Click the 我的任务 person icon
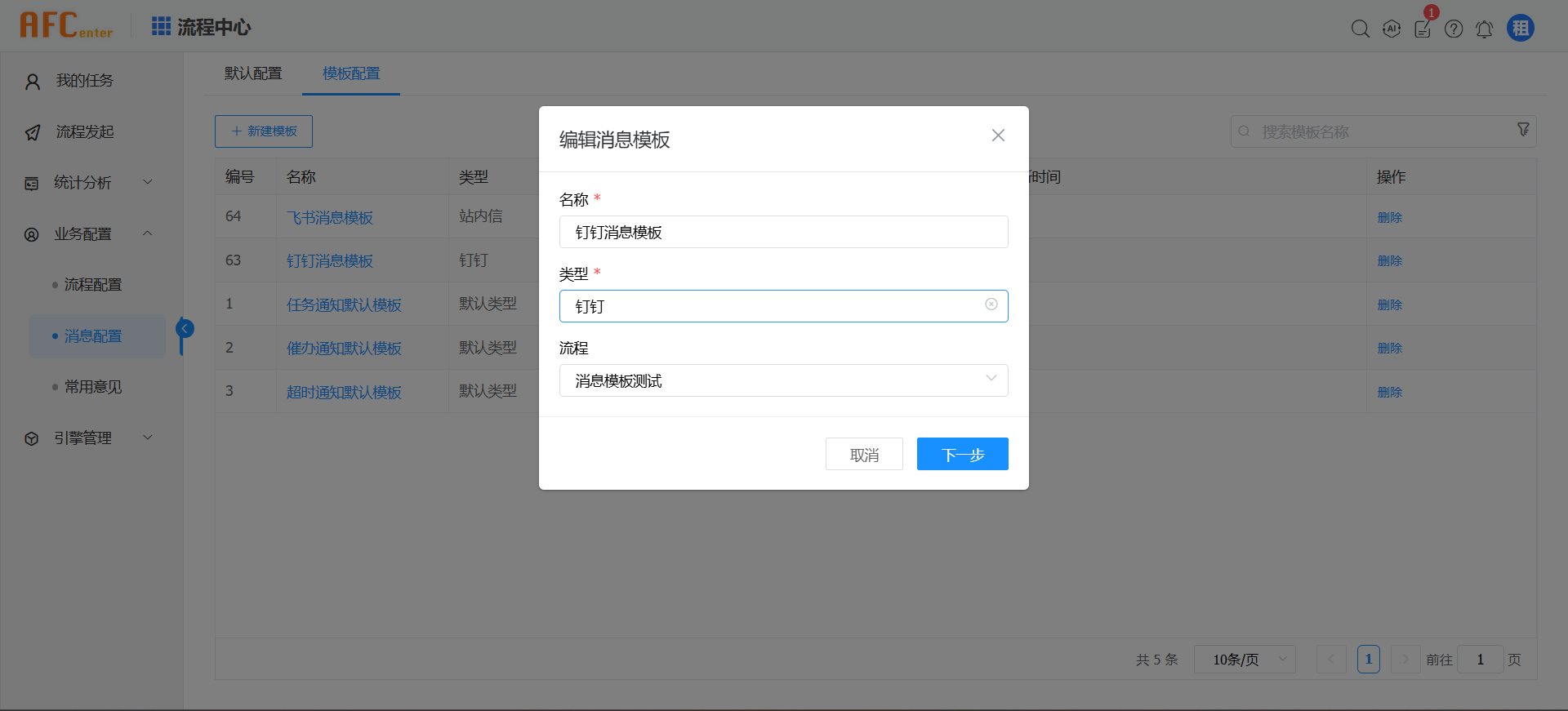 pyautogui.click(x=33, y=82)
